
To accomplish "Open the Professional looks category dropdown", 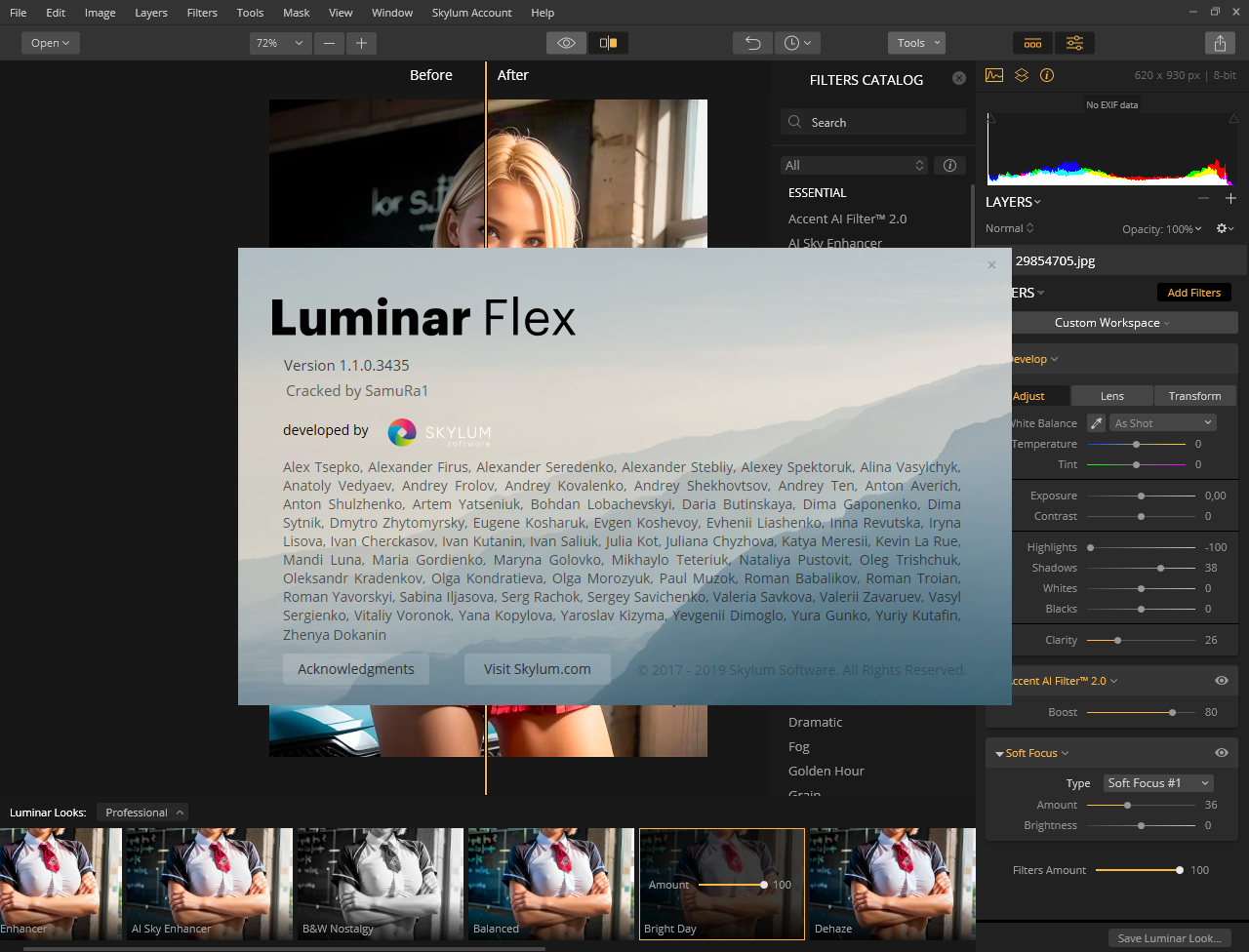I will (x=144, y=813).
